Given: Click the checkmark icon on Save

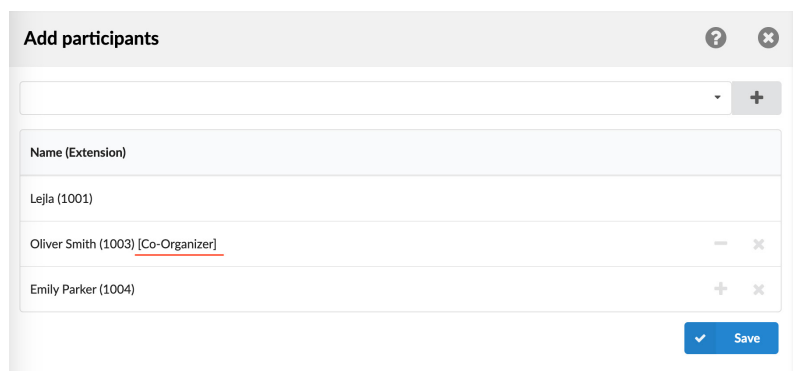Looking at the screenshot, I should [700, 338].
